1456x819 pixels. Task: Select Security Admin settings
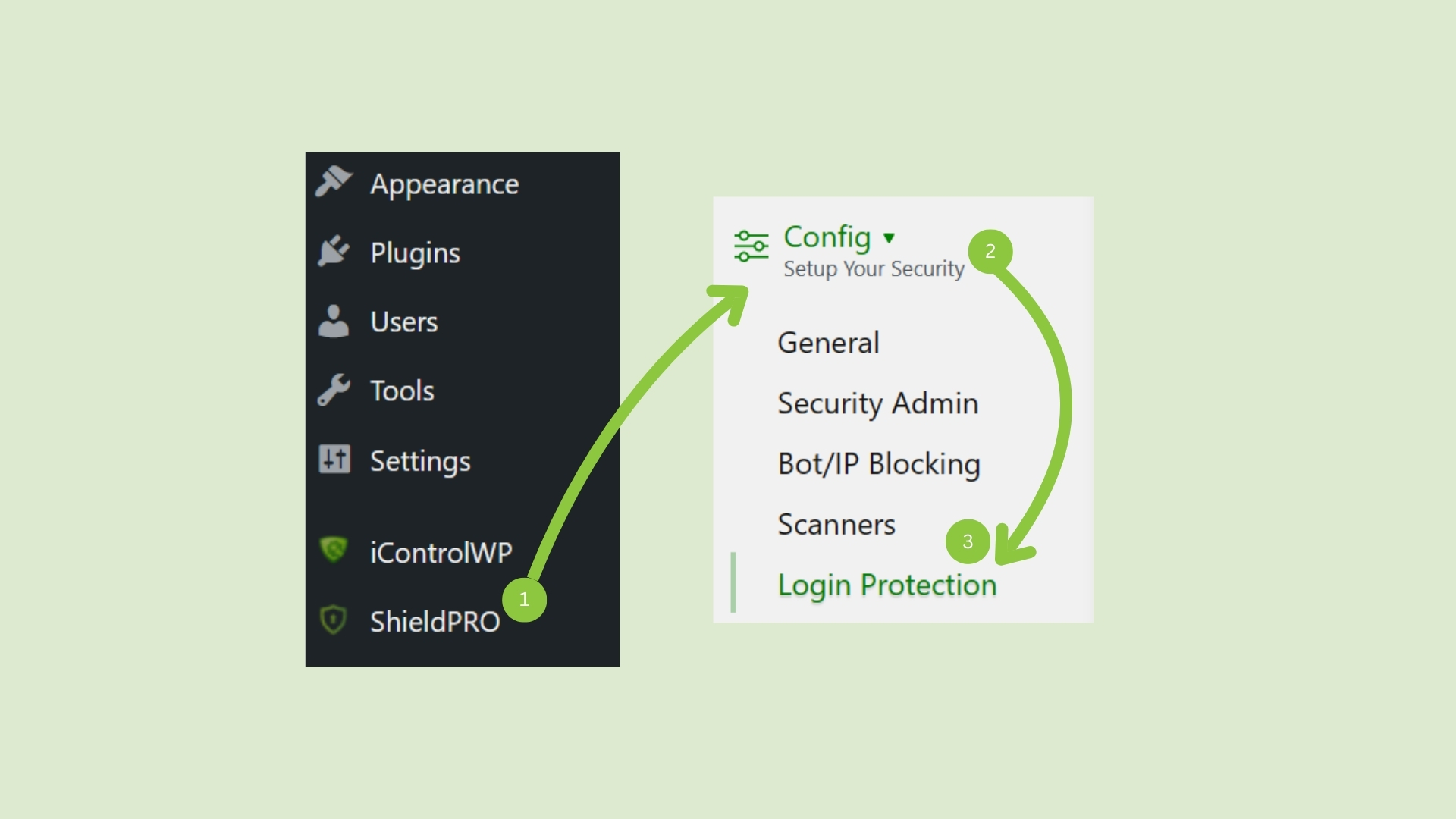click(877, 403)
